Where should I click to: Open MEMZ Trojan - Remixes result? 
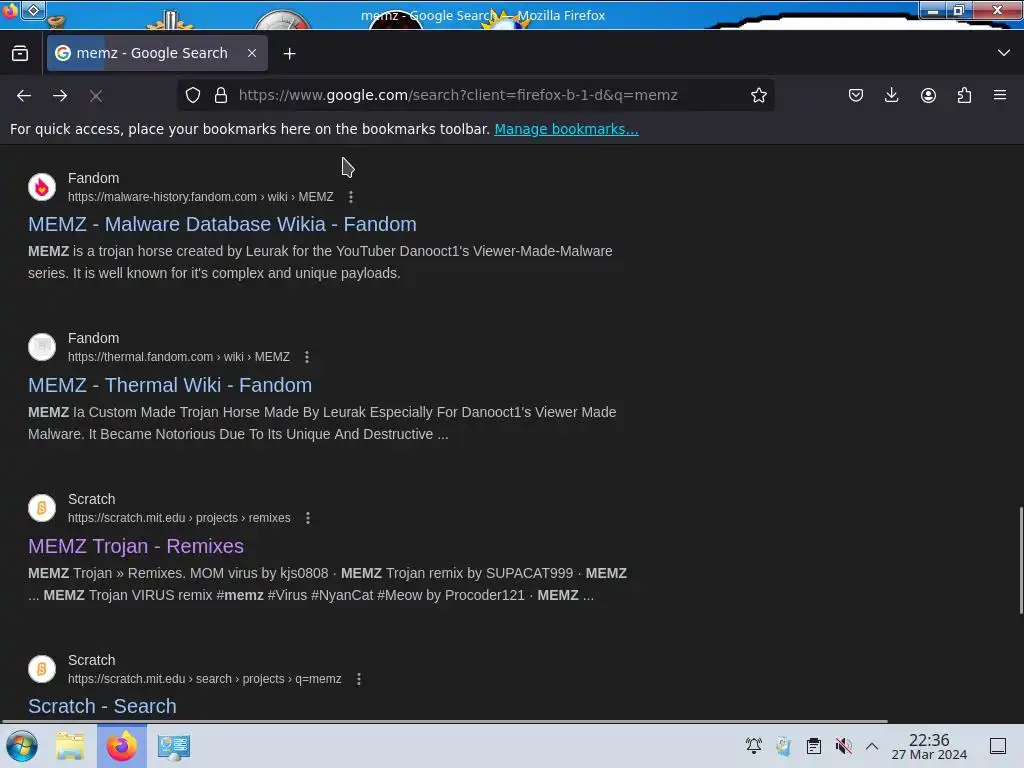click(x=136, y=546)
